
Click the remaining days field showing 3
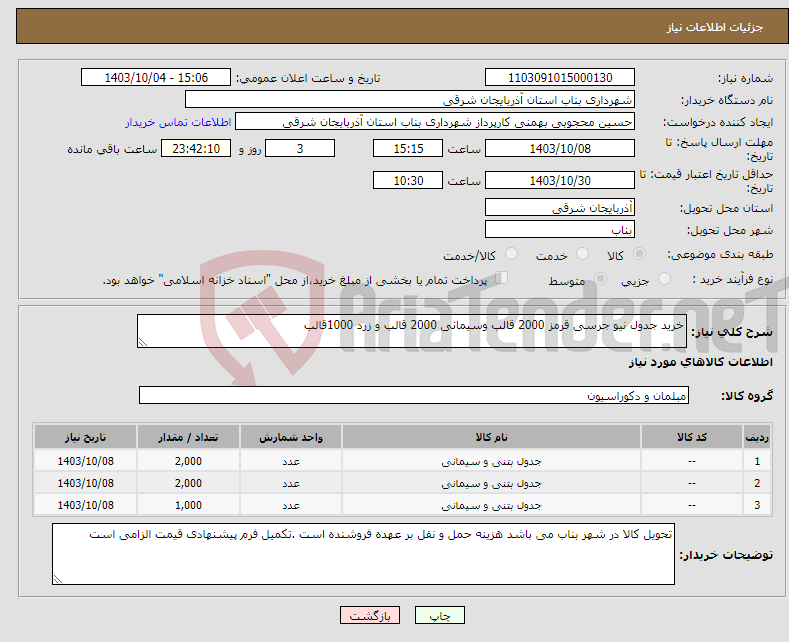300,148
